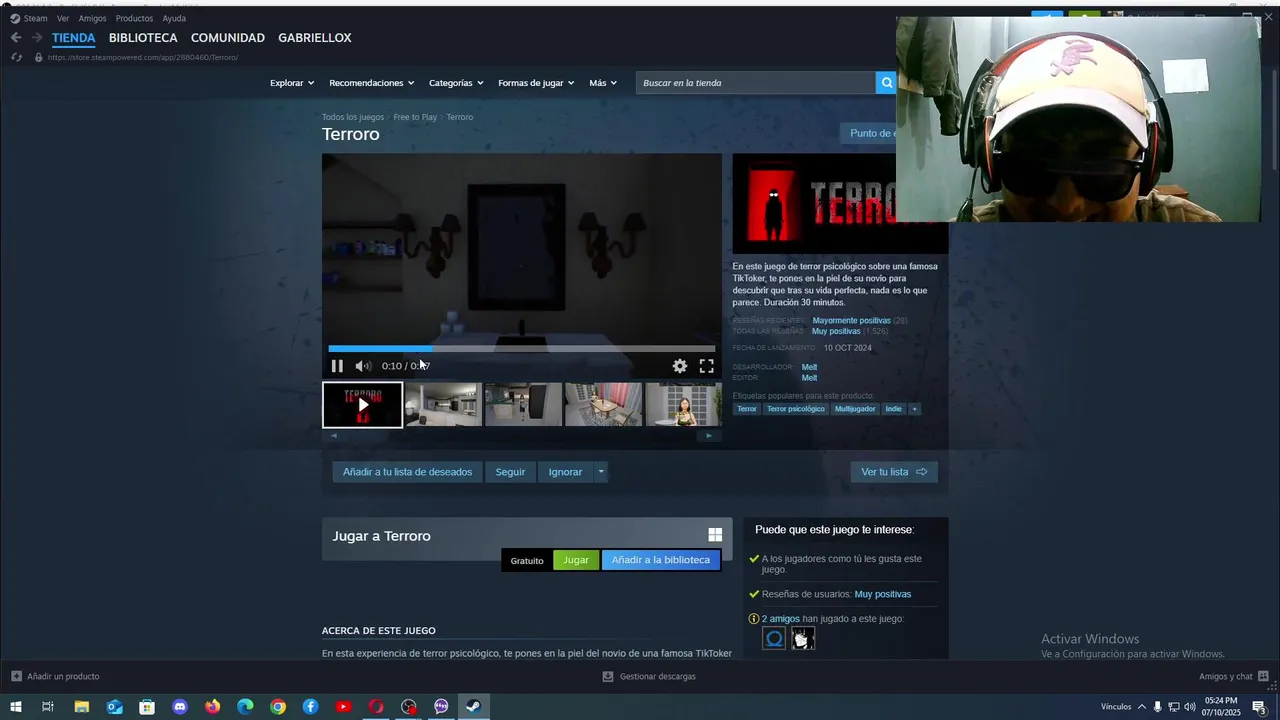Screen dimensions: 1280x720
Task: Click Añadir un producto
Action: 55,676
